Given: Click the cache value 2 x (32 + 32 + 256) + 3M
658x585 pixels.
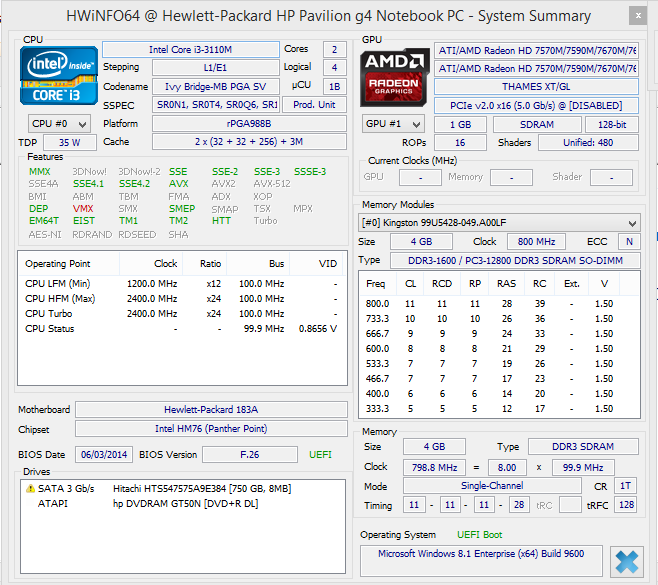Looking at the screenshot, I should (249, 142).
